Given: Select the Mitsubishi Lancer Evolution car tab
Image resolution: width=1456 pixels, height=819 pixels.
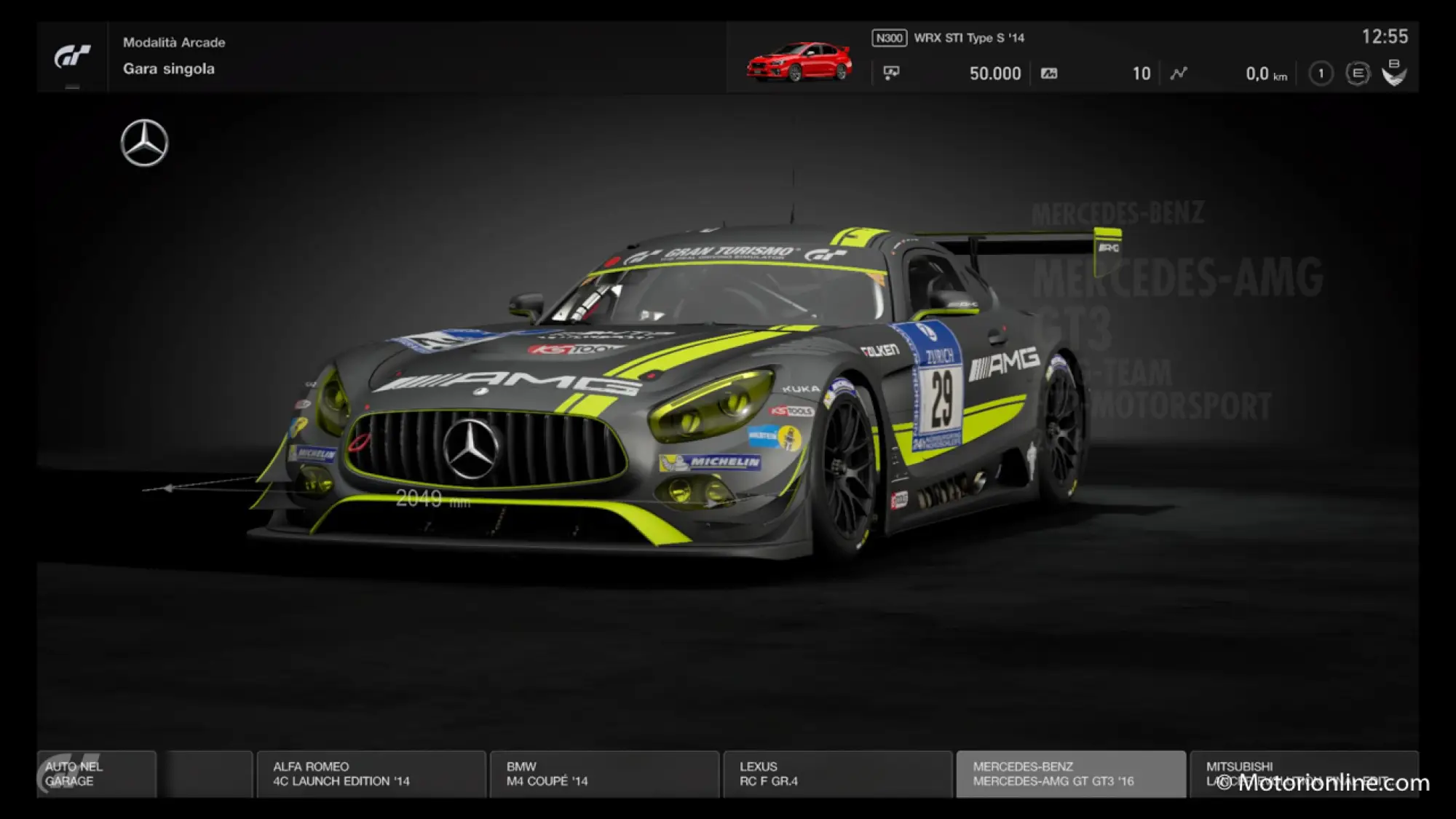Looking at the screenshot, I should click(x=1304, y=774).
